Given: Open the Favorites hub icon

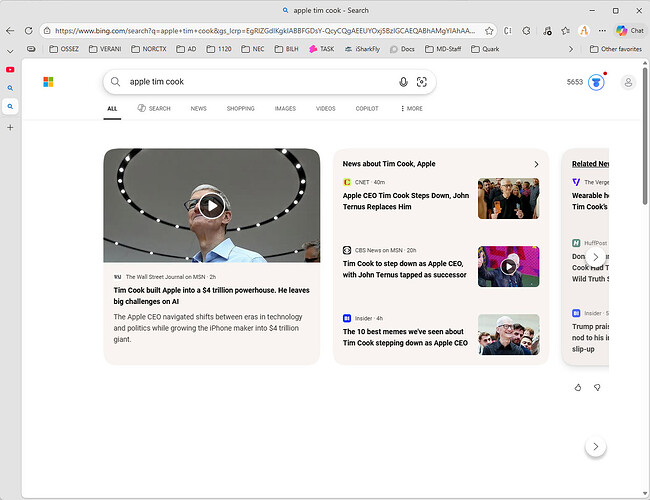Looking at the screenshot, I should pyautogui.click(x=565, y=31).
